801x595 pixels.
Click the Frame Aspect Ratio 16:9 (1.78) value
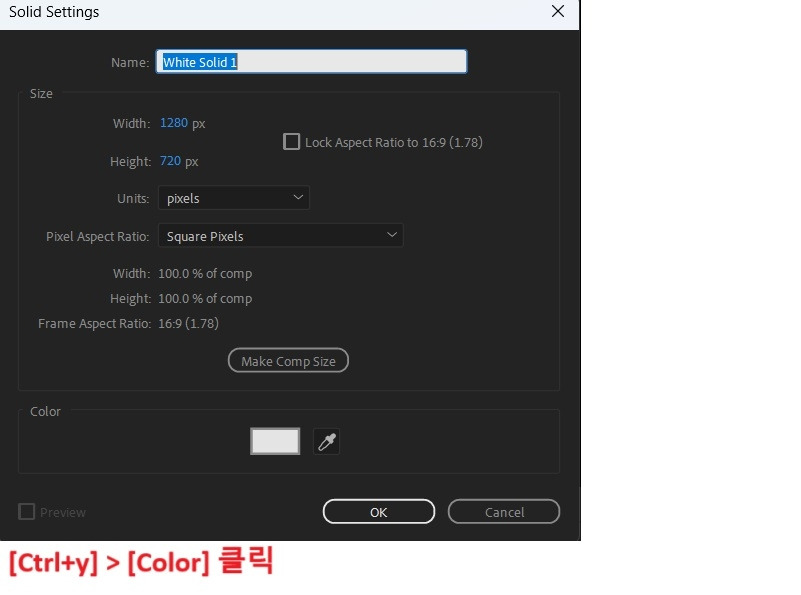pyautogui.click(x=188, y=323)
